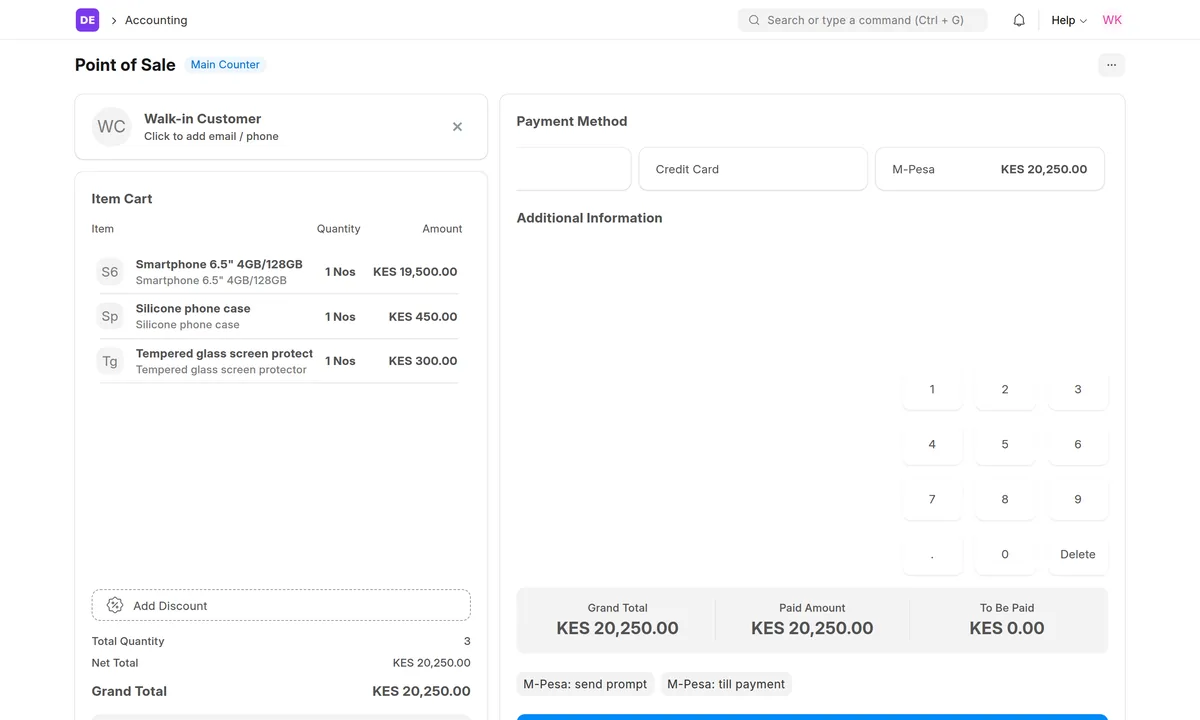Tap numpad key 1
1200x720 pixels.
[932, 389]
